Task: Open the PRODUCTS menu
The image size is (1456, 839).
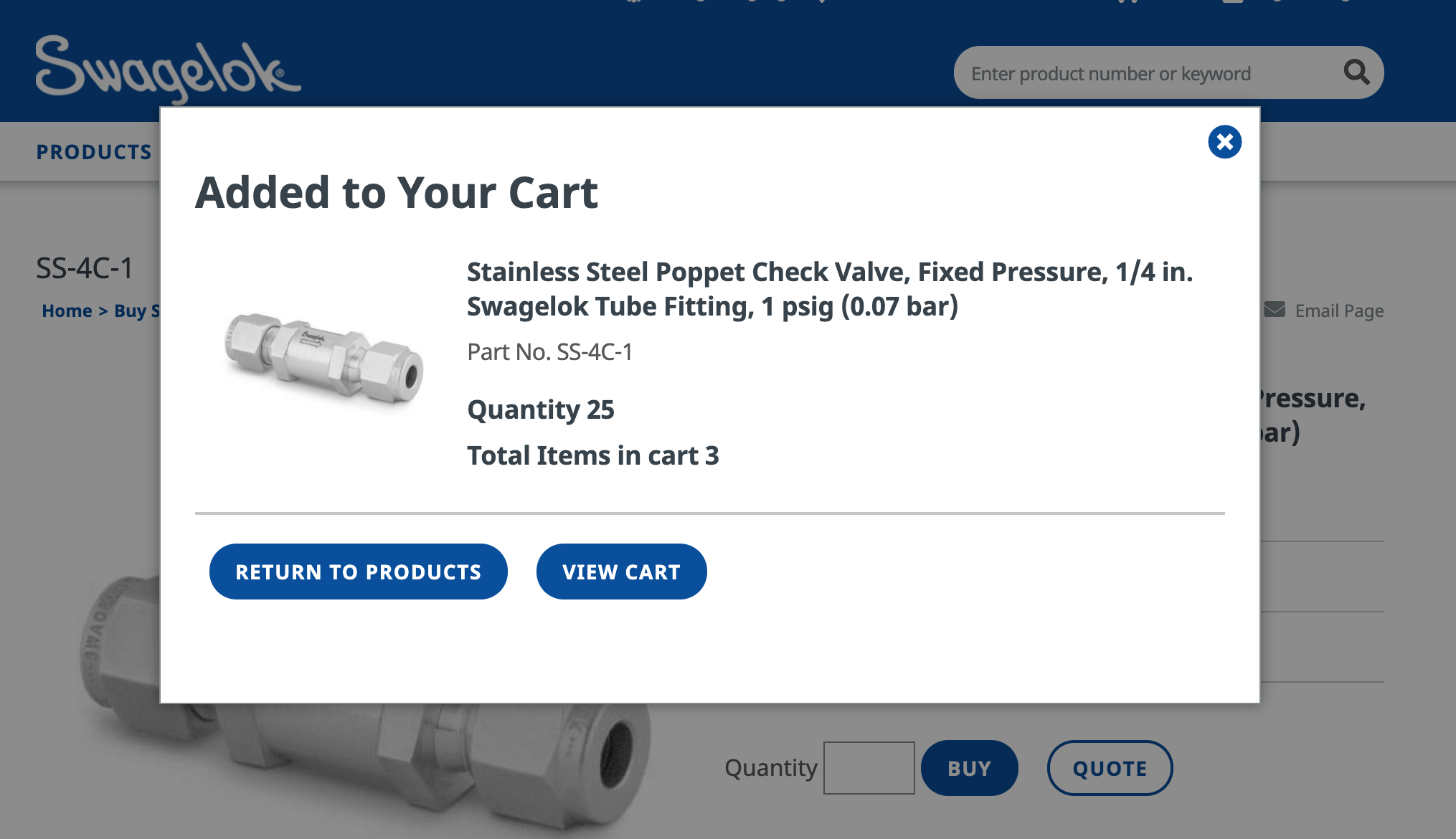Action: (x=93, y=151)
